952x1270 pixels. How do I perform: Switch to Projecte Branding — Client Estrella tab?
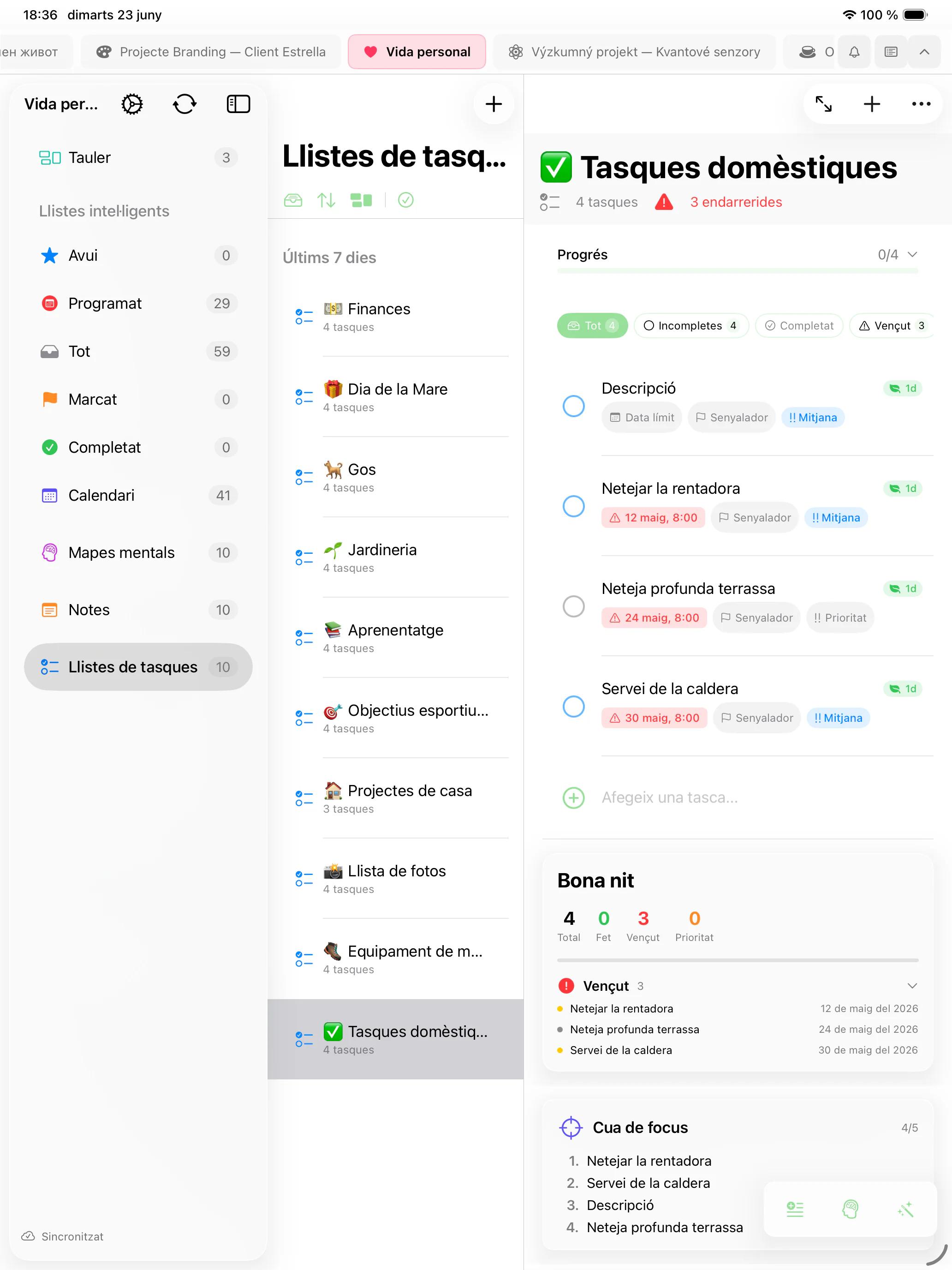[211, 52]
